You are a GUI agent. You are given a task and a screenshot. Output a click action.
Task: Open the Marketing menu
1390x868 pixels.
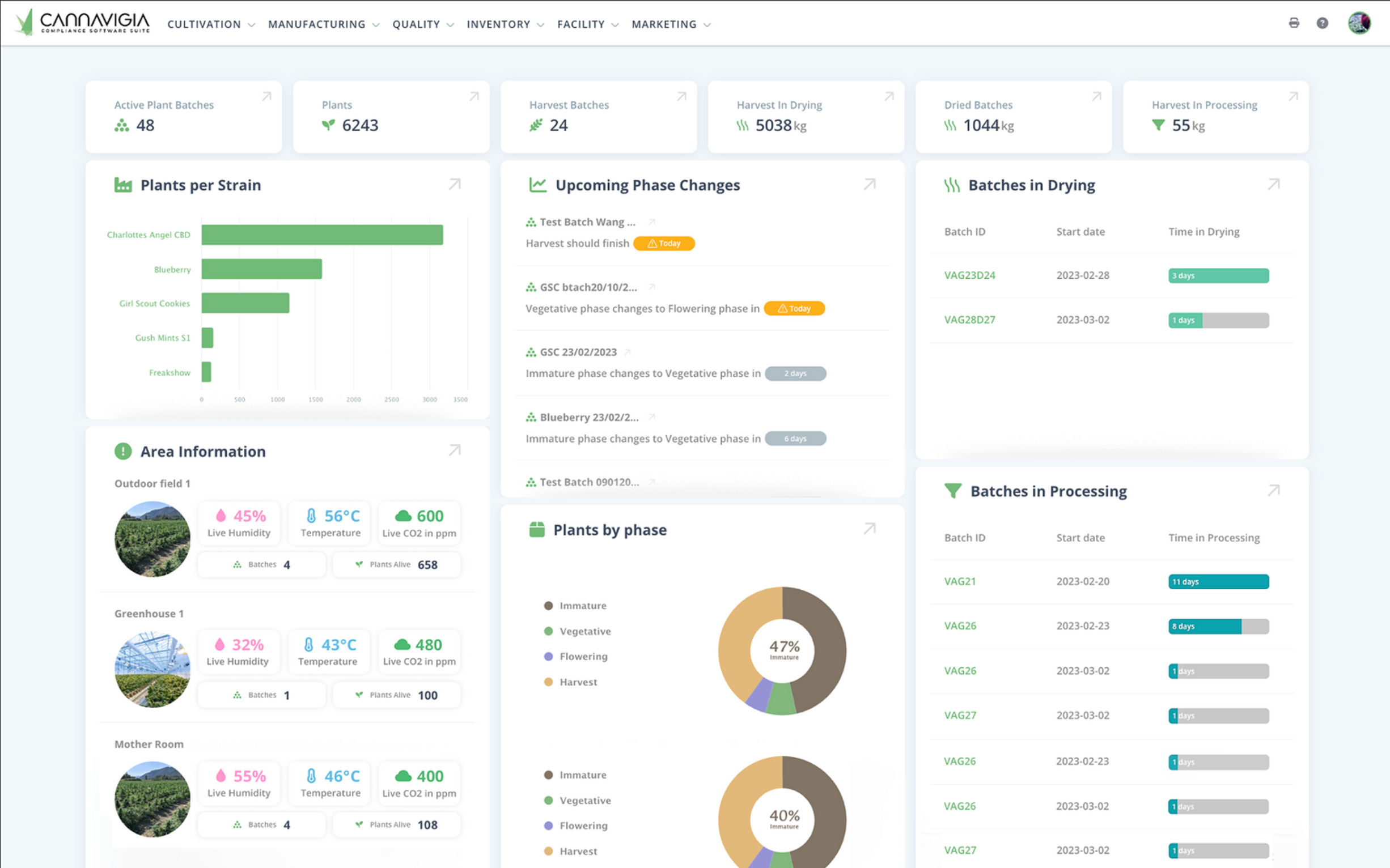tap(671, 24)
